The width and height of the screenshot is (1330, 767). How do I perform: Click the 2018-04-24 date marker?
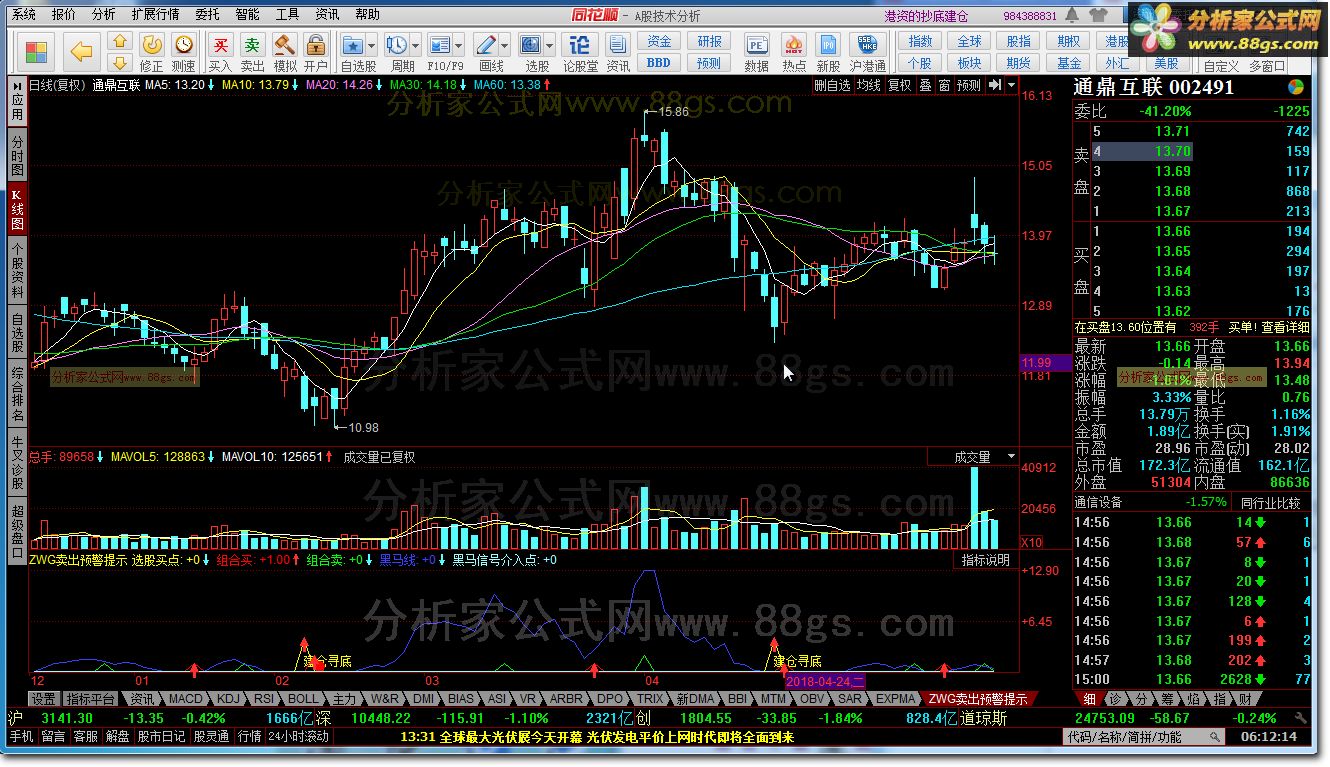pos(826,680)
